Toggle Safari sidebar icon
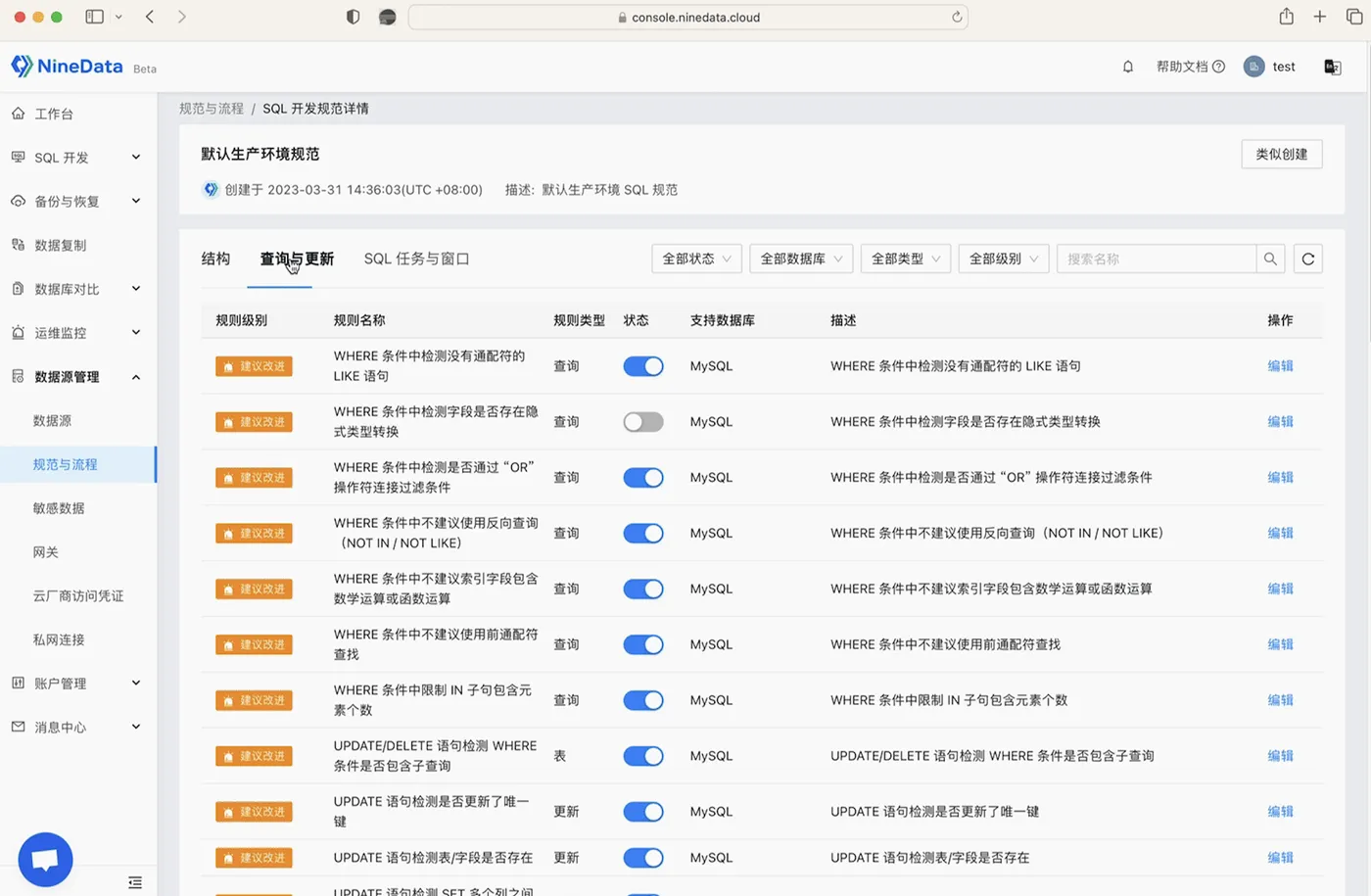1371x896 pixels. tap(95, 17)
